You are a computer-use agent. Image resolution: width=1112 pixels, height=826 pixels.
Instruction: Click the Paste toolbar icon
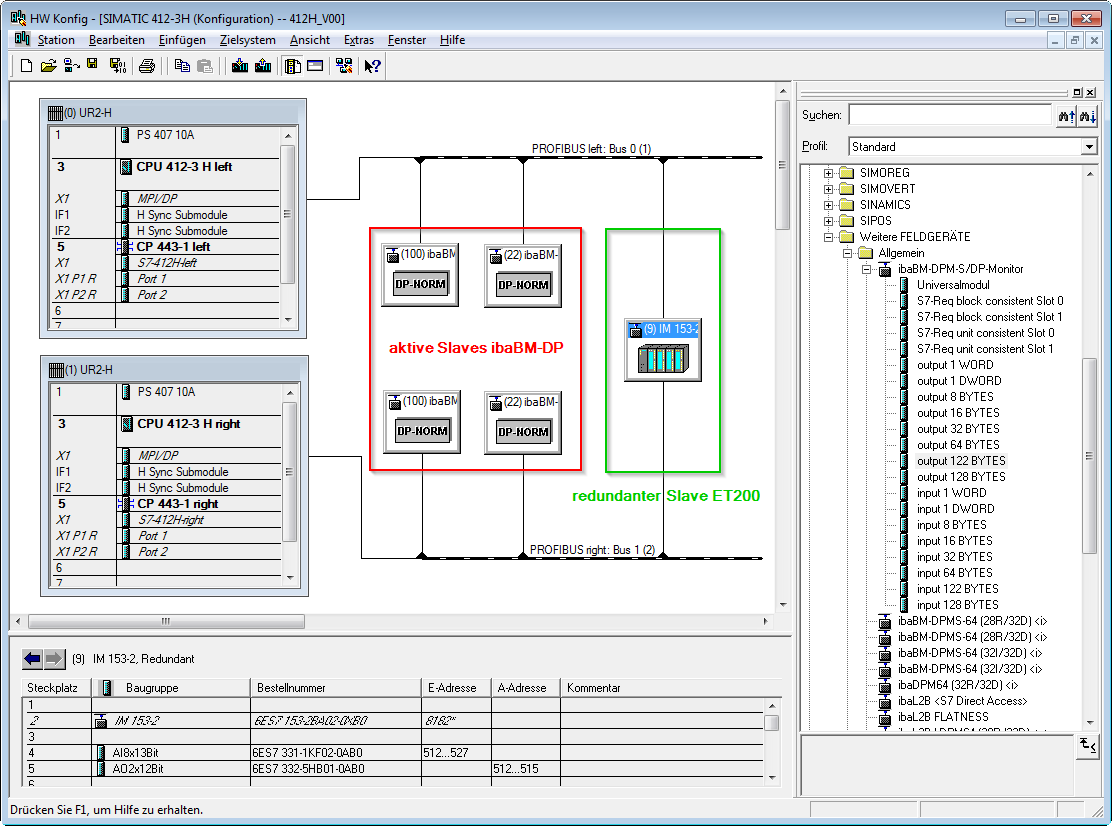205,66
